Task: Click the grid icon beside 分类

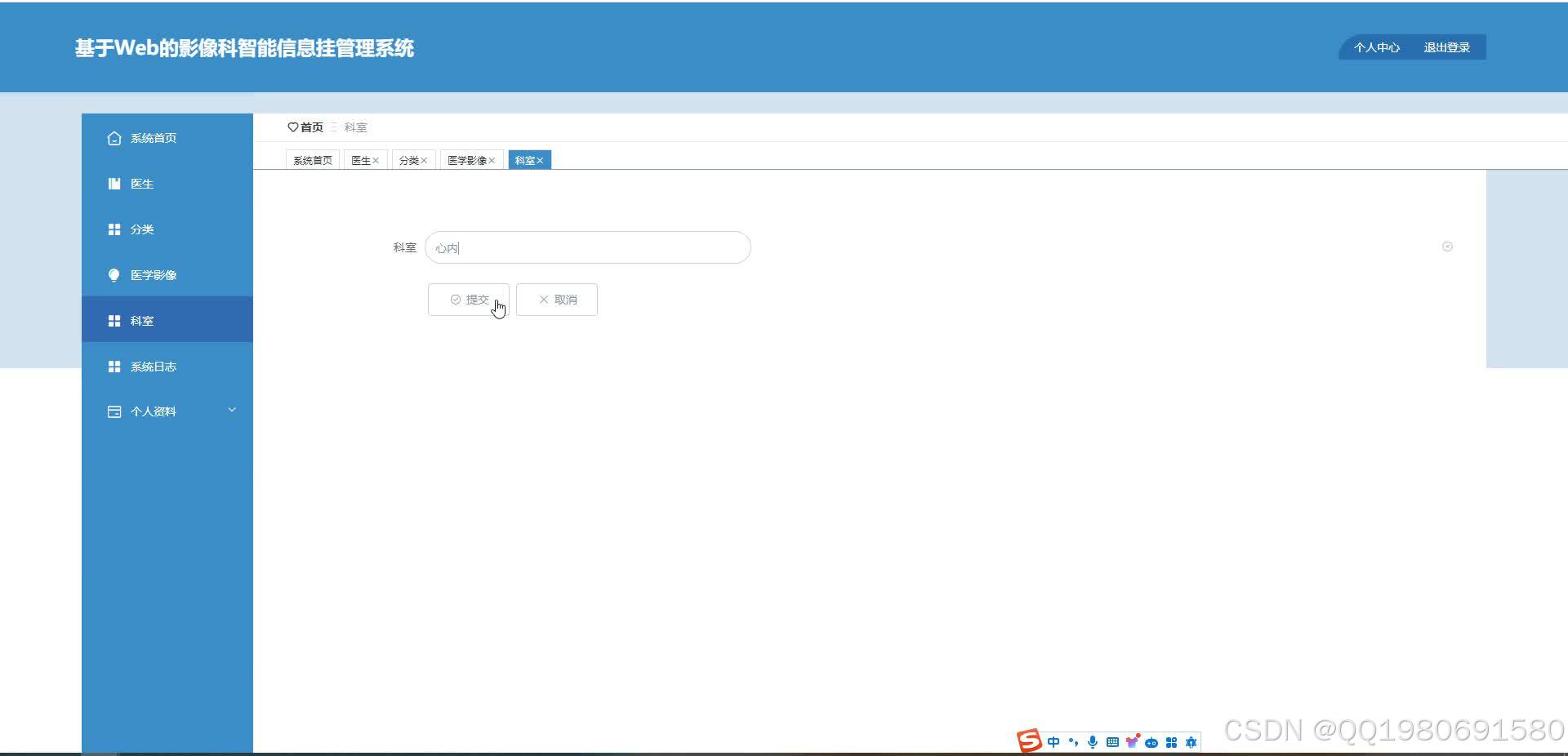Action: coord(114,229)
